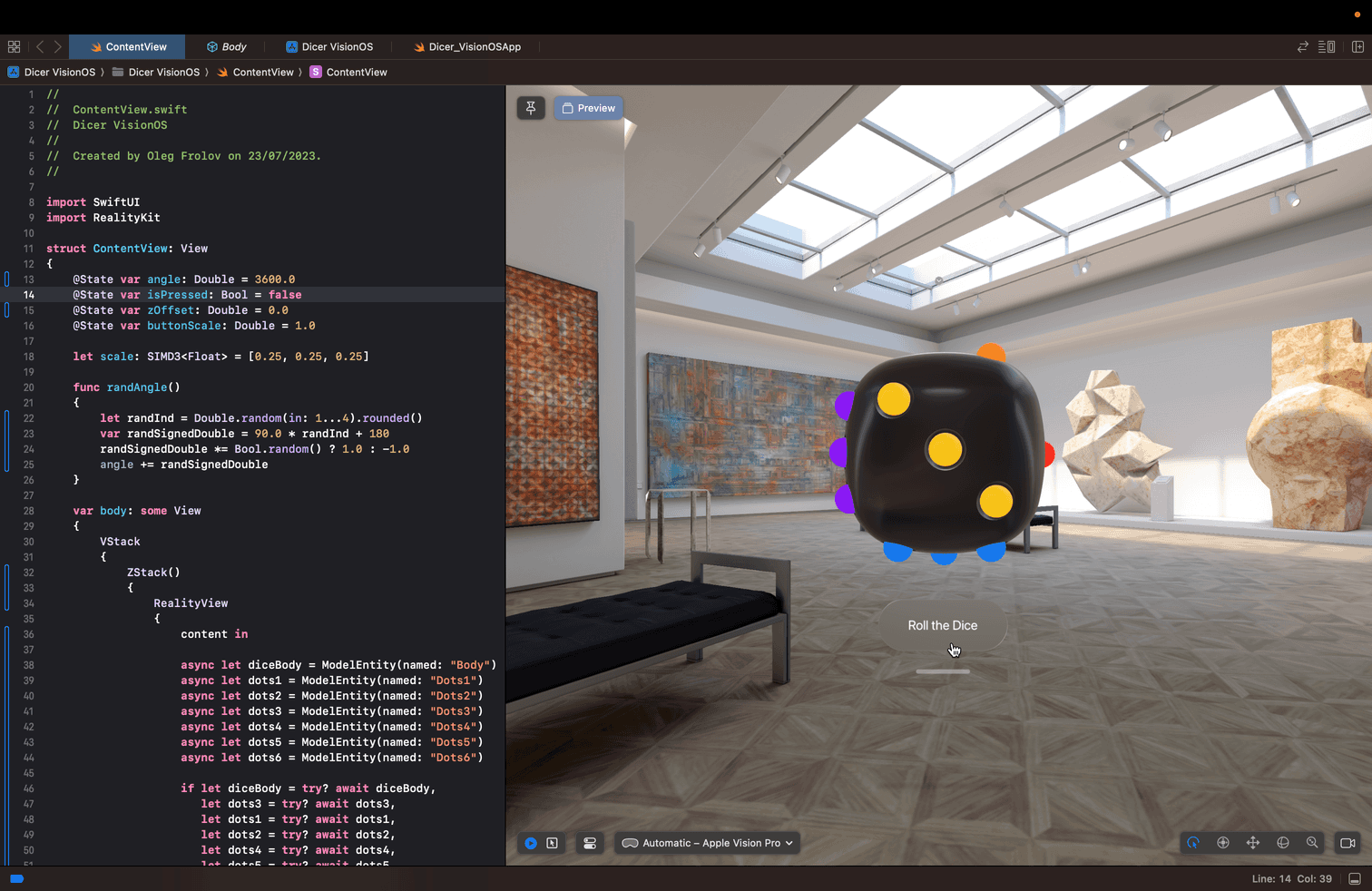
Task: Click the red dot on dice side
Action: coord(1049,455)
